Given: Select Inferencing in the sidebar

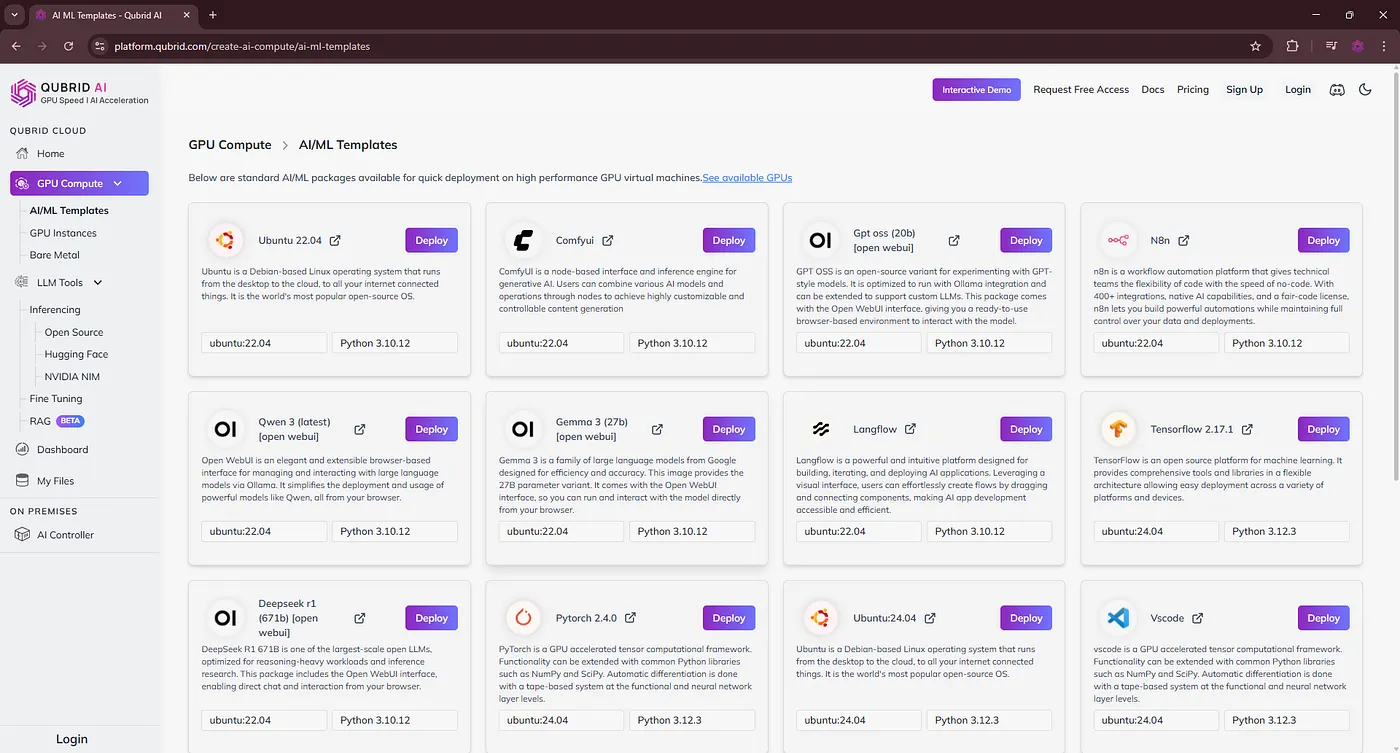Looking at the screenshot, I should point(55,310).
